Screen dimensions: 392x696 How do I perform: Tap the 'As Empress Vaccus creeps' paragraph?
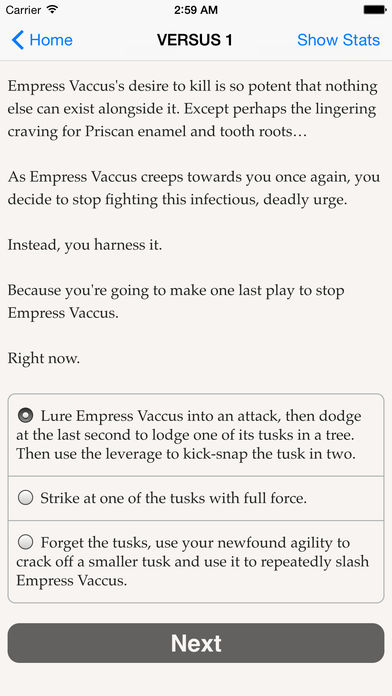pyautogui.click(x=194, y=188)
